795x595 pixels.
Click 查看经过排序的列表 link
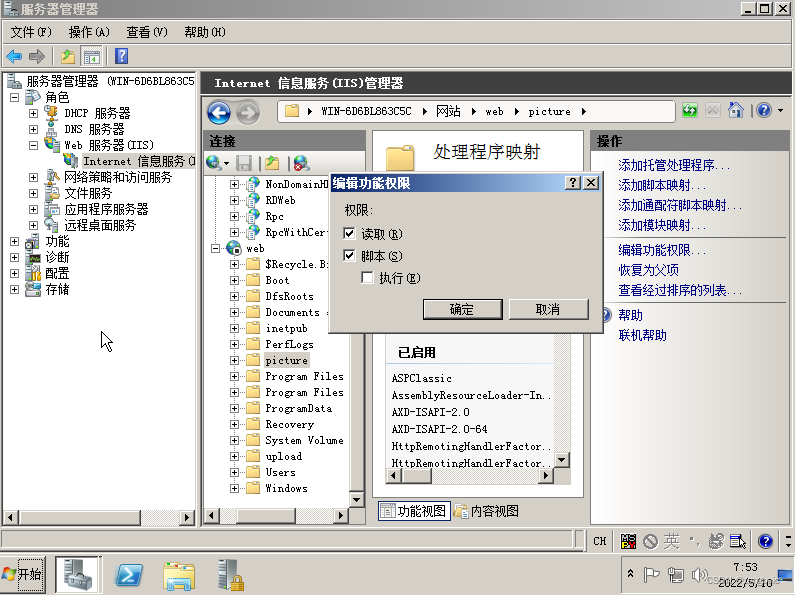click(x=679, y=290)
